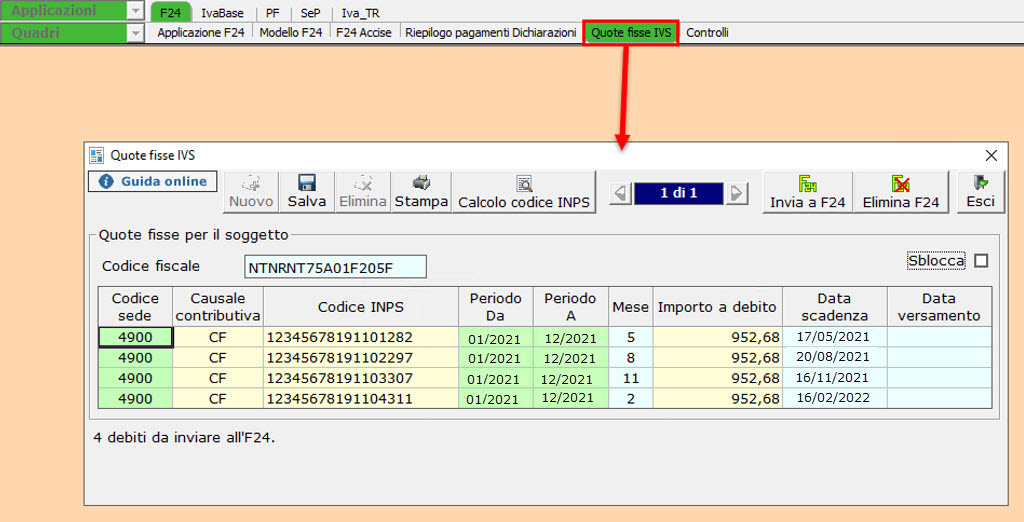Image resolution: width=1024 pixels, height=522 pixels.
Task: Go to previous record arrow
Action: 620,193
